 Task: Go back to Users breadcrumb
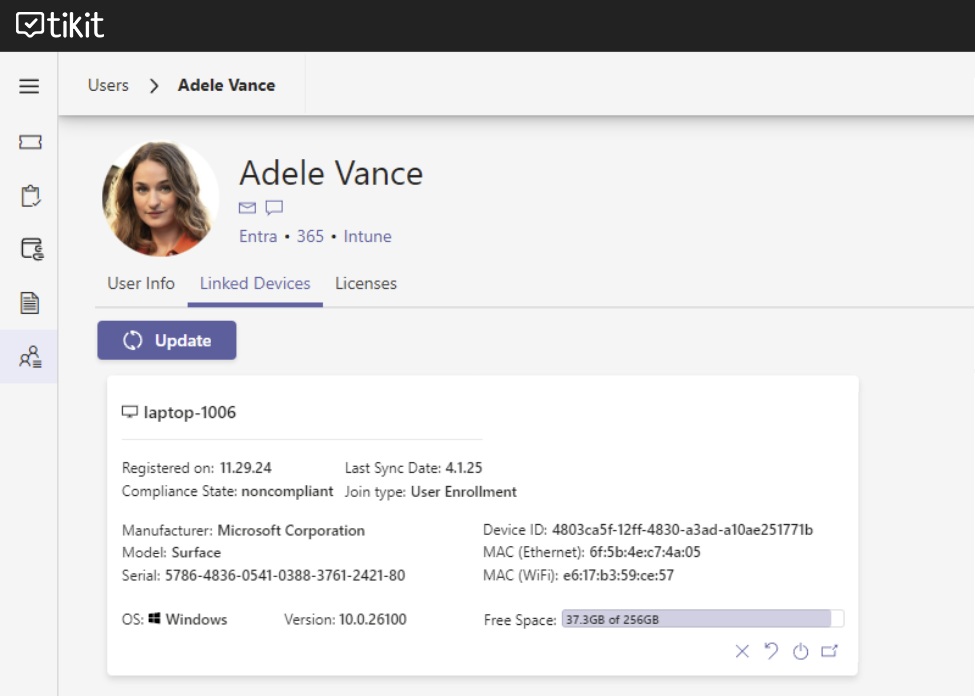pos(108,85)
